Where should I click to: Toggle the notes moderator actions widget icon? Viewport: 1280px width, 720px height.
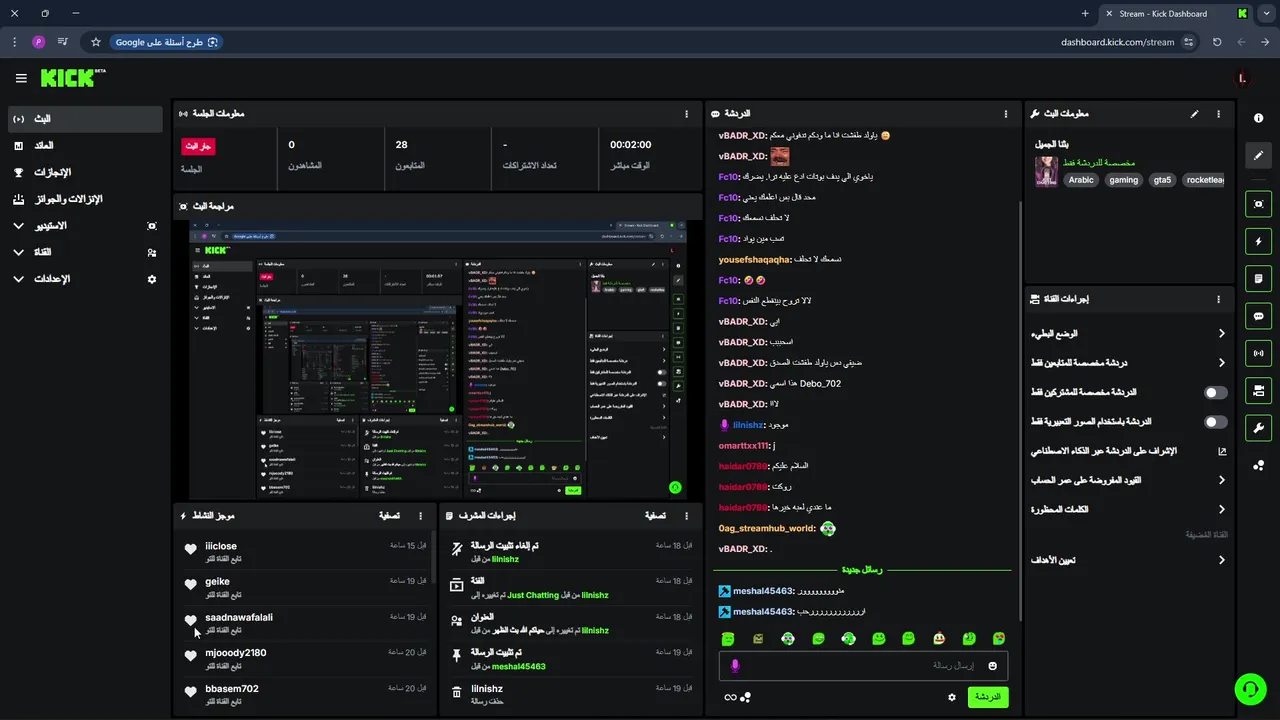[x=1258, y=278]
